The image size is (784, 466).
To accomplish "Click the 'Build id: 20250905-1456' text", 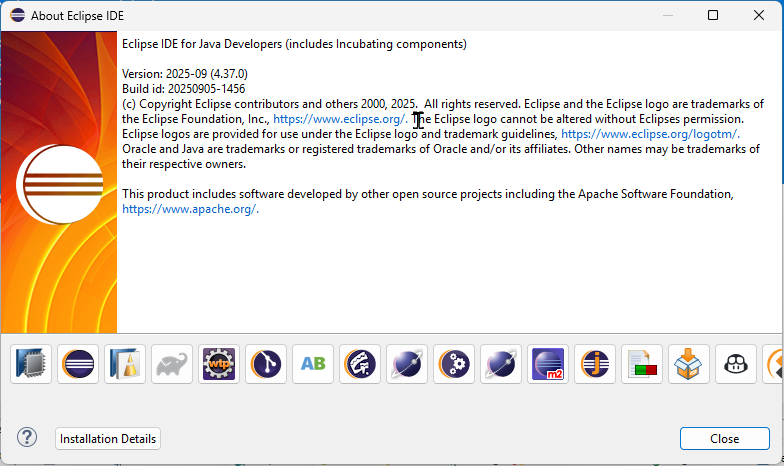I will pos(184,89).
